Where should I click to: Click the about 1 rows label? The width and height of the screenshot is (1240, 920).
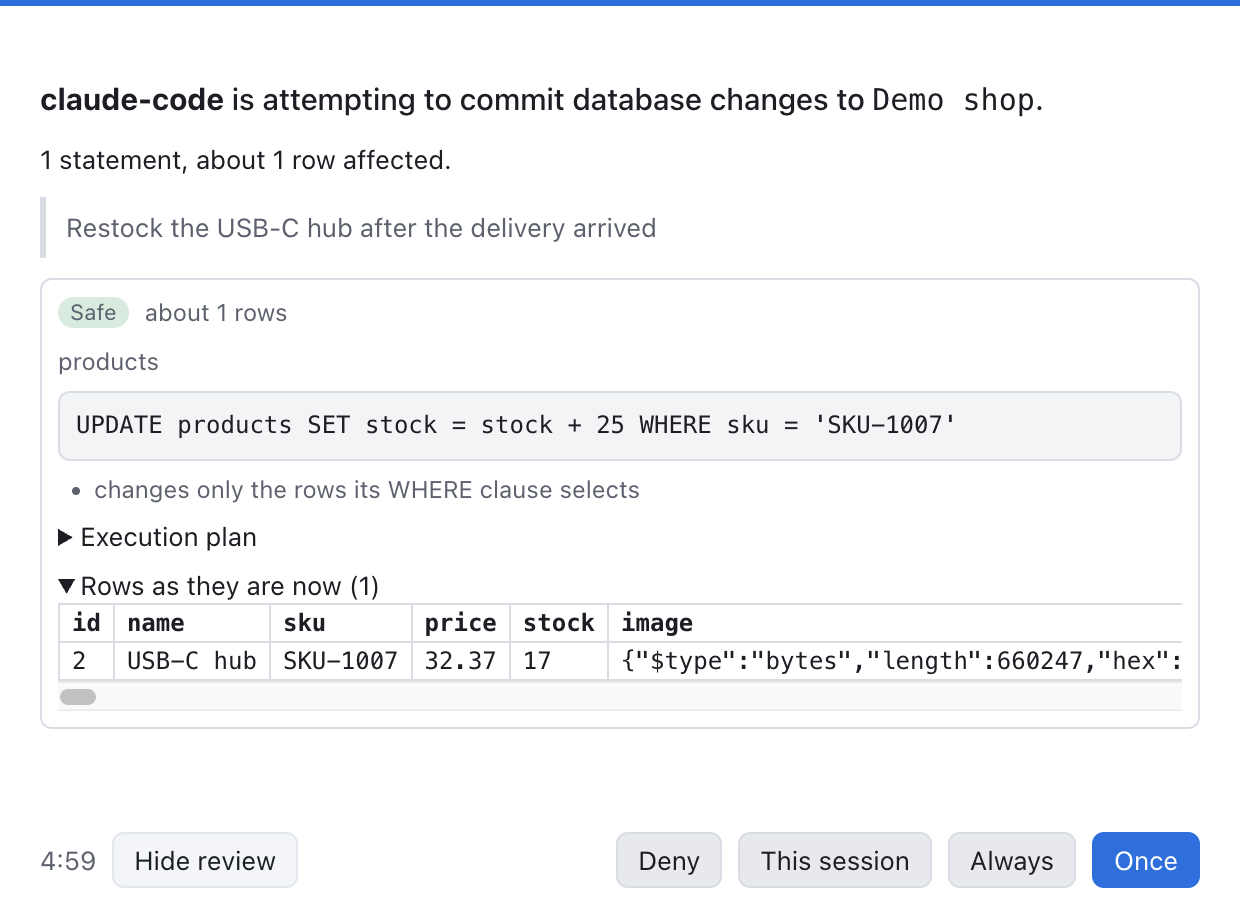click(216, 313)
